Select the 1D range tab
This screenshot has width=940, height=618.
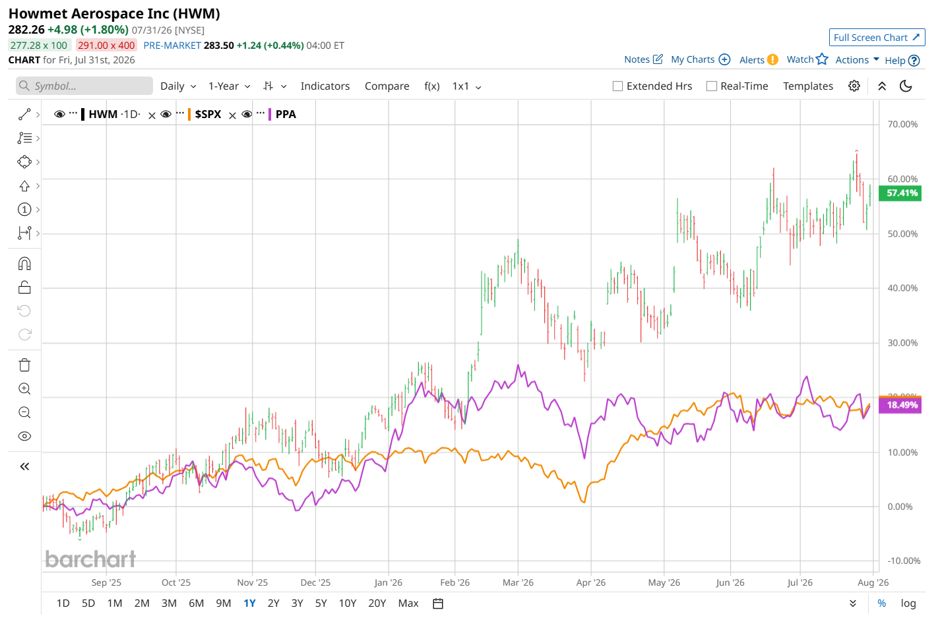63,603
